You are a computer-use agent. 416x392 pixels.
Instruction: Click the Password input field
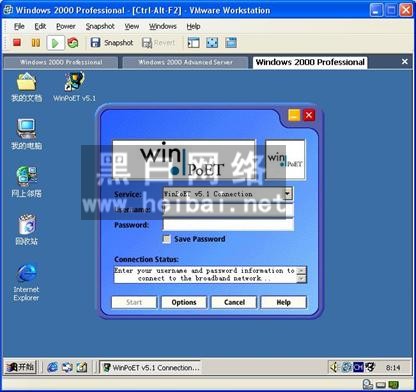coord(228,225)
